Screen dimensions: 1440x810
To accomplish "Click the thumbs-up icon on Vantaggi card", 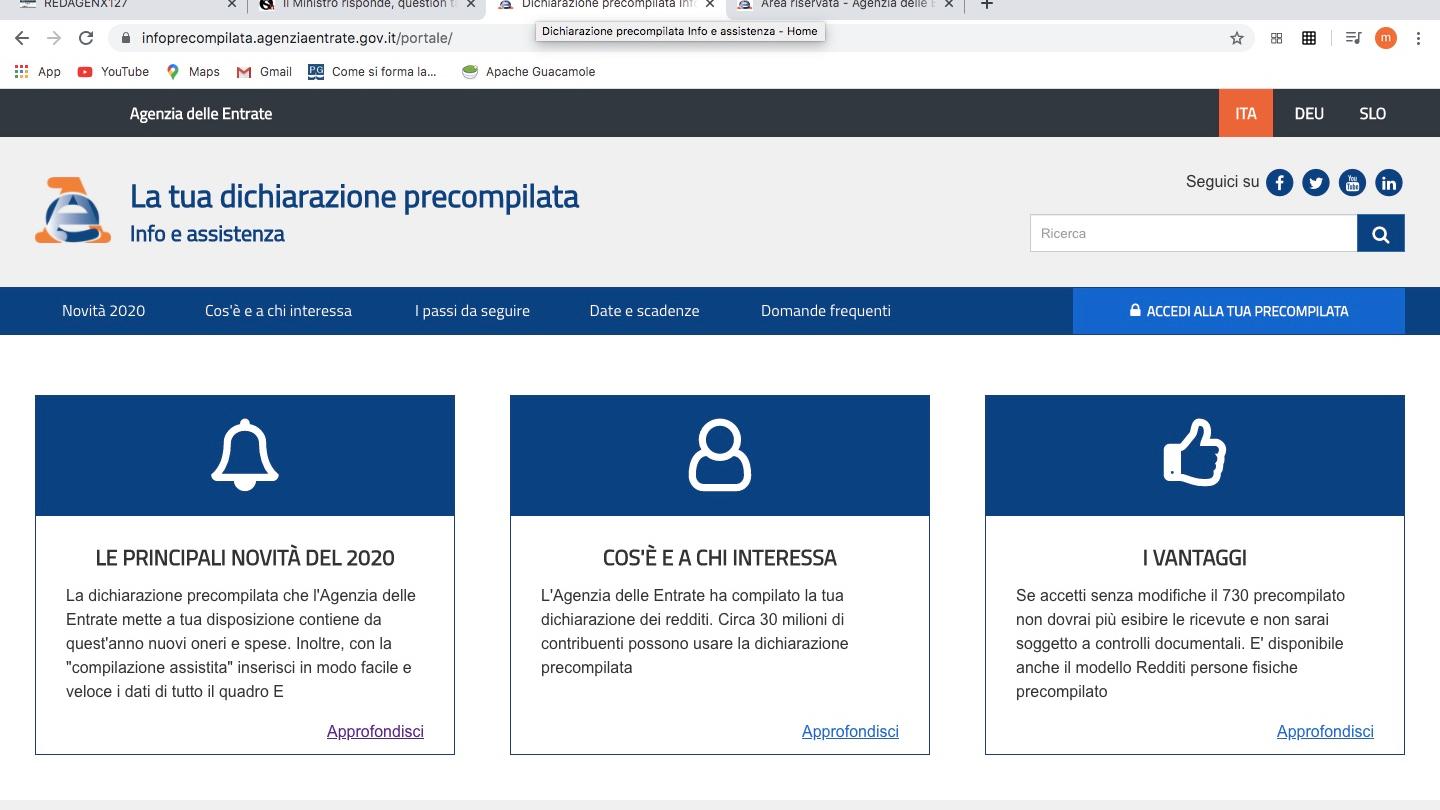I will pyautogui.click(x=1195, y=453).
